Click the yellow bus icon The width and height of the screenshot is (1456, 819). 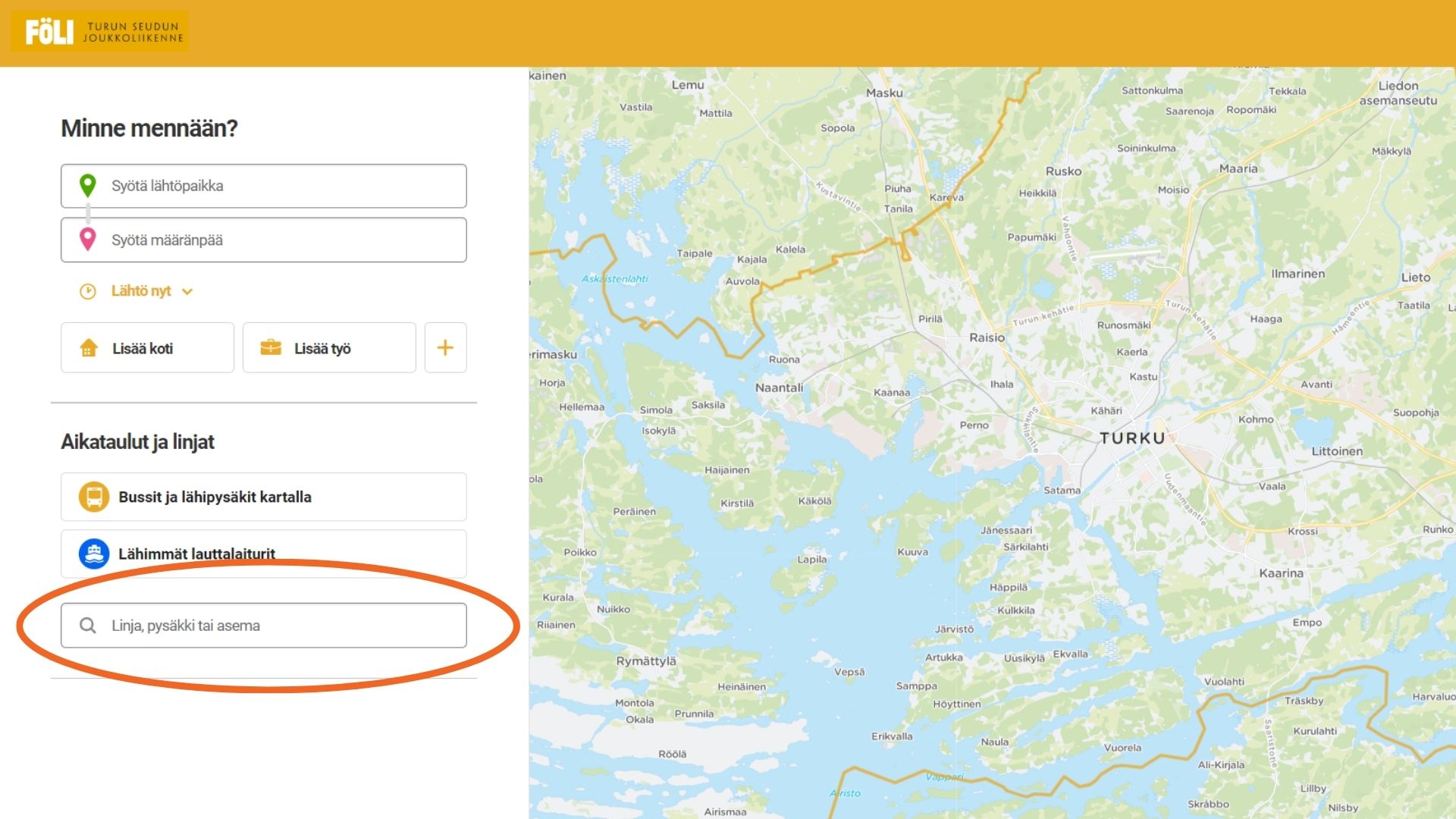(94, 497)
